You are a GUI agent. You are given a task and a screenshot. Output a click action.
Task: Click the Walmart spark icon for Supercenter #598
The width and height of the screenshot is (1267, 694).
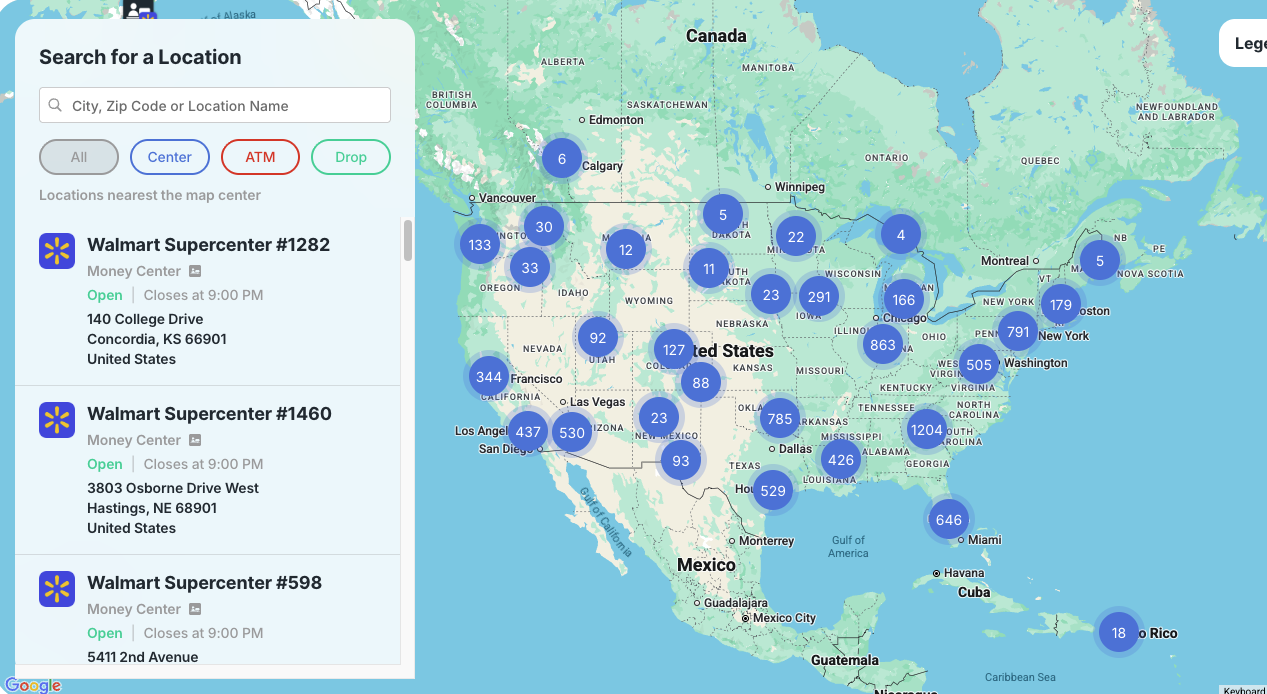pyautogui.click(x=57, y=589)
